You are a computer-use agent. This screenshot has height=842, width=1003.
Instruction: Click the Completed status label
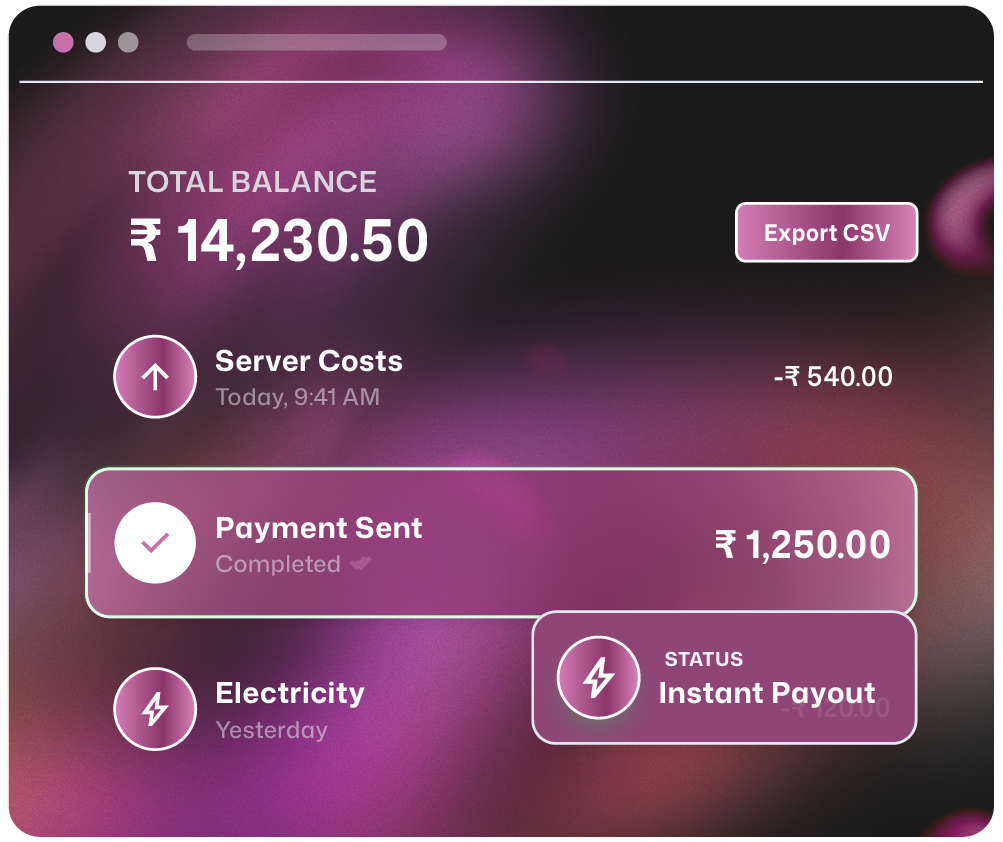tap(278, 564)
